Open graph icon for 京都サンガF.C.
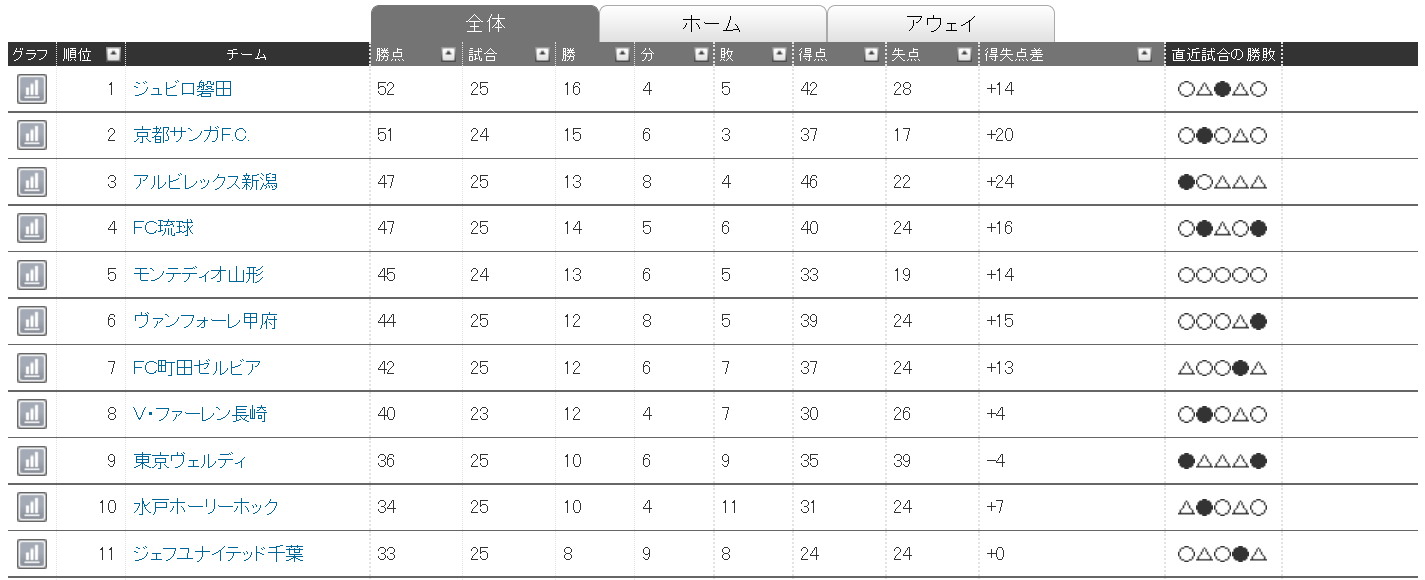The width and height of the screenshot is (1425, 580). point(32,135)
